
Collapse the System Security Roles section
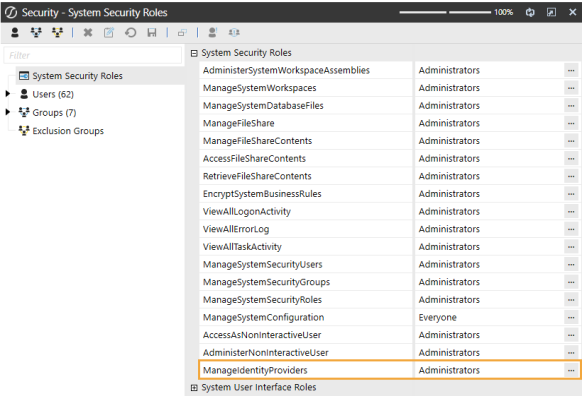click(194, 53)
